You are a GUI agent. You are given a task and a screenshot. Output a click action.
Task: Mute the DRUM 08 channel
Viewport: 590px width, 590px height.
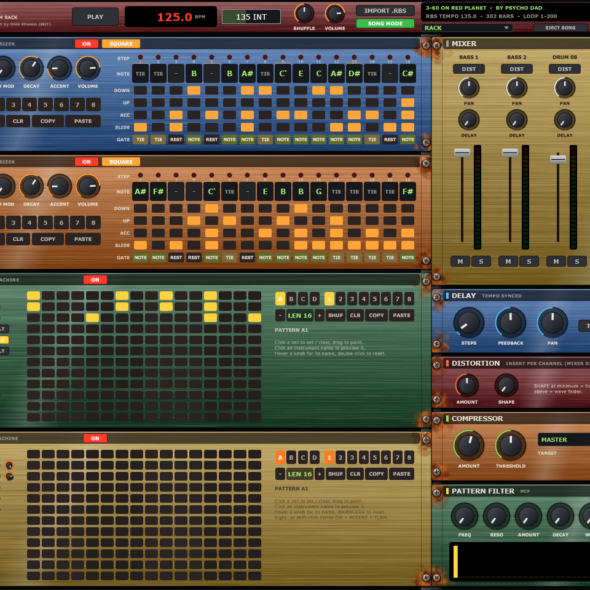556,262
